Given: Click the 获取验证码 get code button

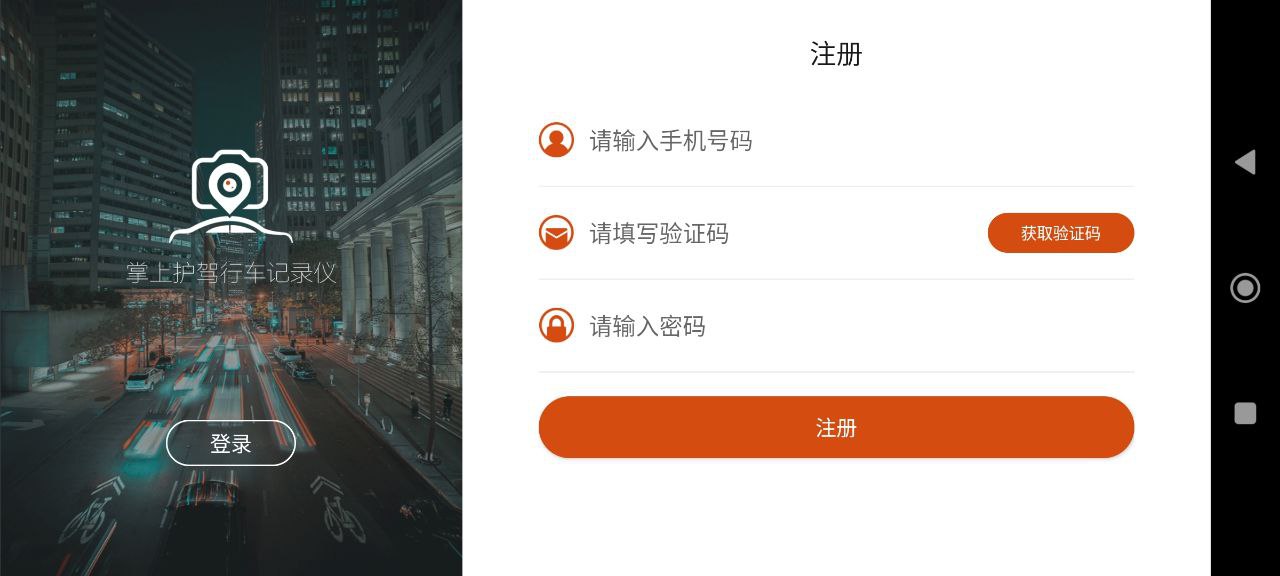Looking at the screenshot, I should (1061, 233).
